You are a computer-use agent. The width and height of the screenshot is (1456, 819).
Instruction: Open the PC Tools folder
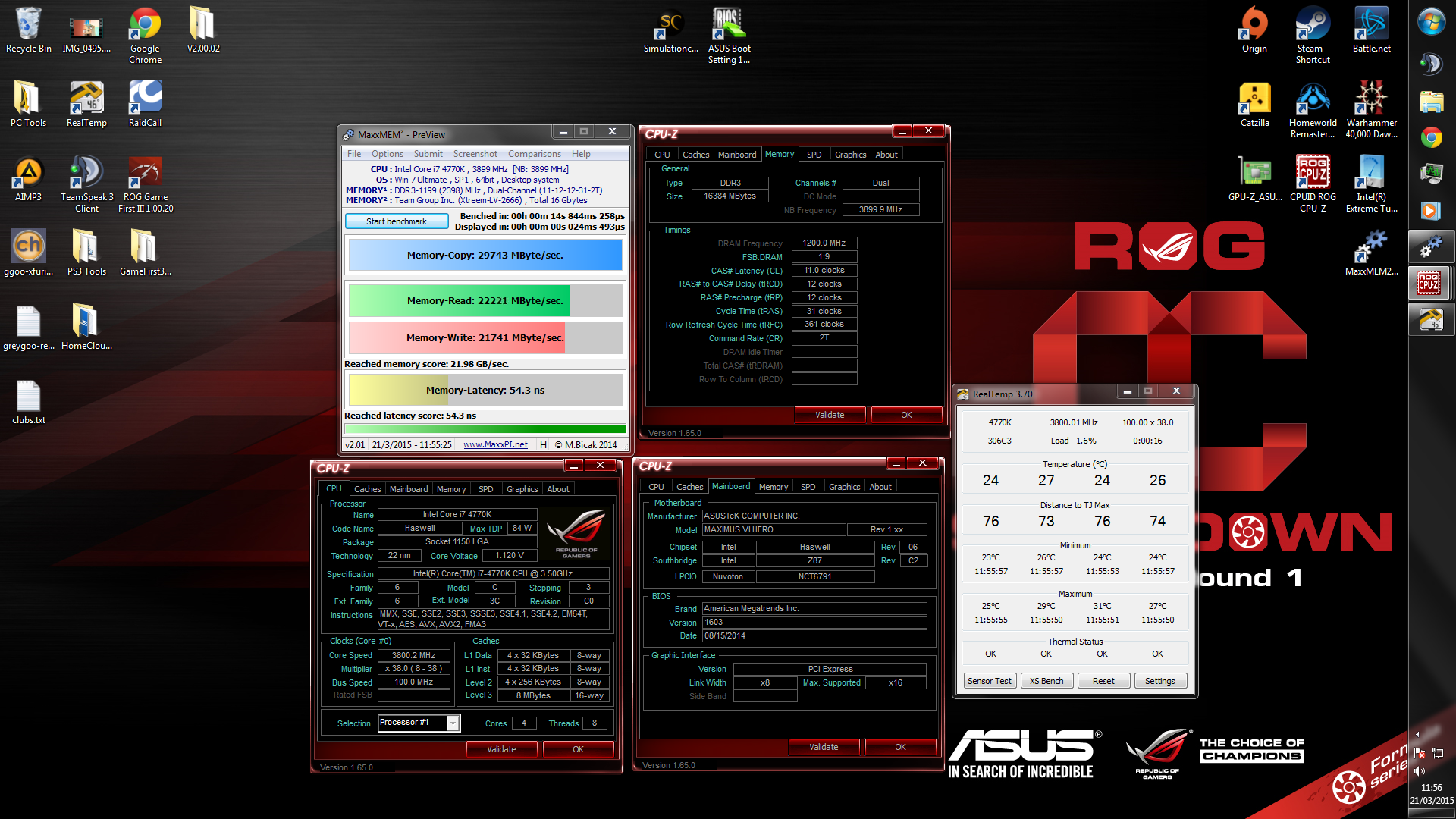(x=28, y=105)
